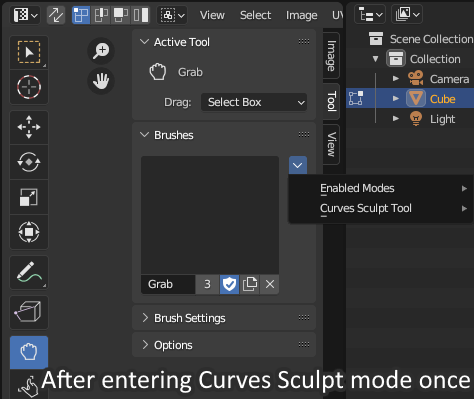
Task: Select the Cube name in Outliner
Action: pyautogui.click(x=442, y=99)
